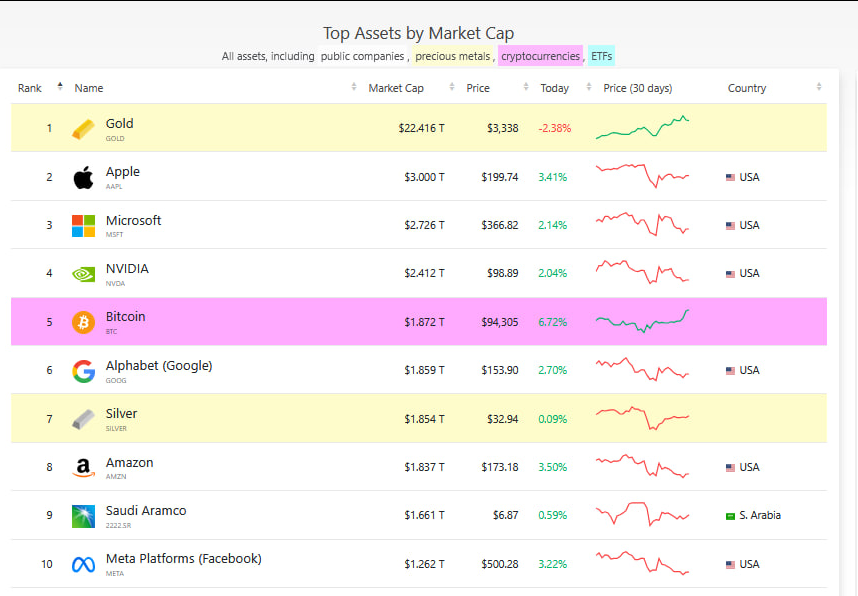Click the gold bars icon for Gold
Viewport: 858px width, 596px height.
pos(84,127)
